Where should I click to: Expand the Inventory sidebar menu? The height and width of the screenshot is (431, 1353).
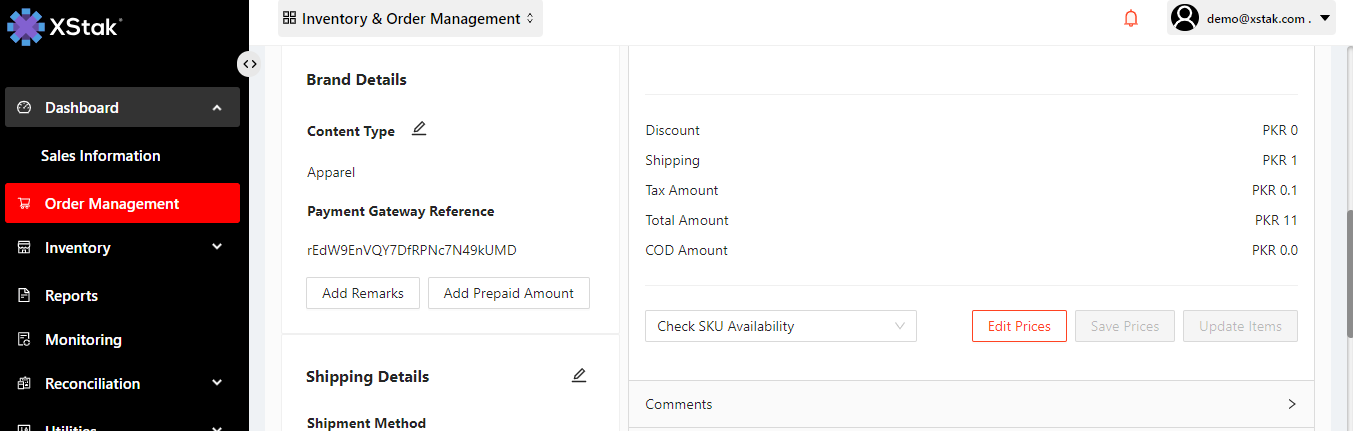[x=217, y=247]
